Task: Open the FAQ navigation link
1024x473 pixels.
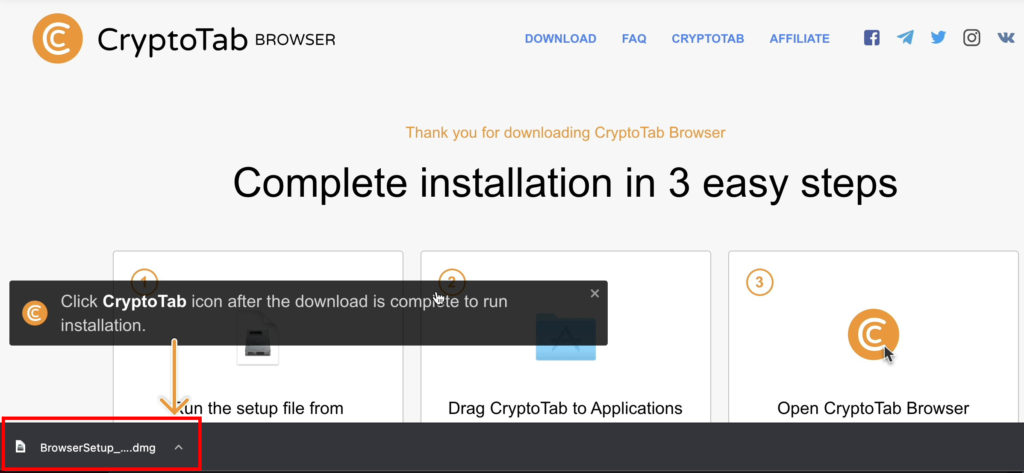Action: [634, 39]
